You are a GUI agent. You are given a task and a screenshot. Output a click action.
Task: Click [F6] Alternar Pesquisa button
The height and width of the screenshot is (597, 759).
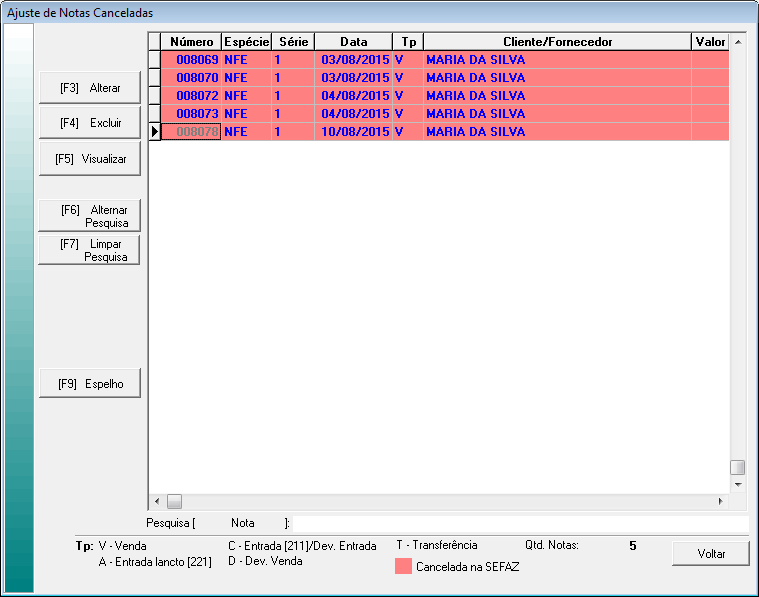tap(89, 216)
